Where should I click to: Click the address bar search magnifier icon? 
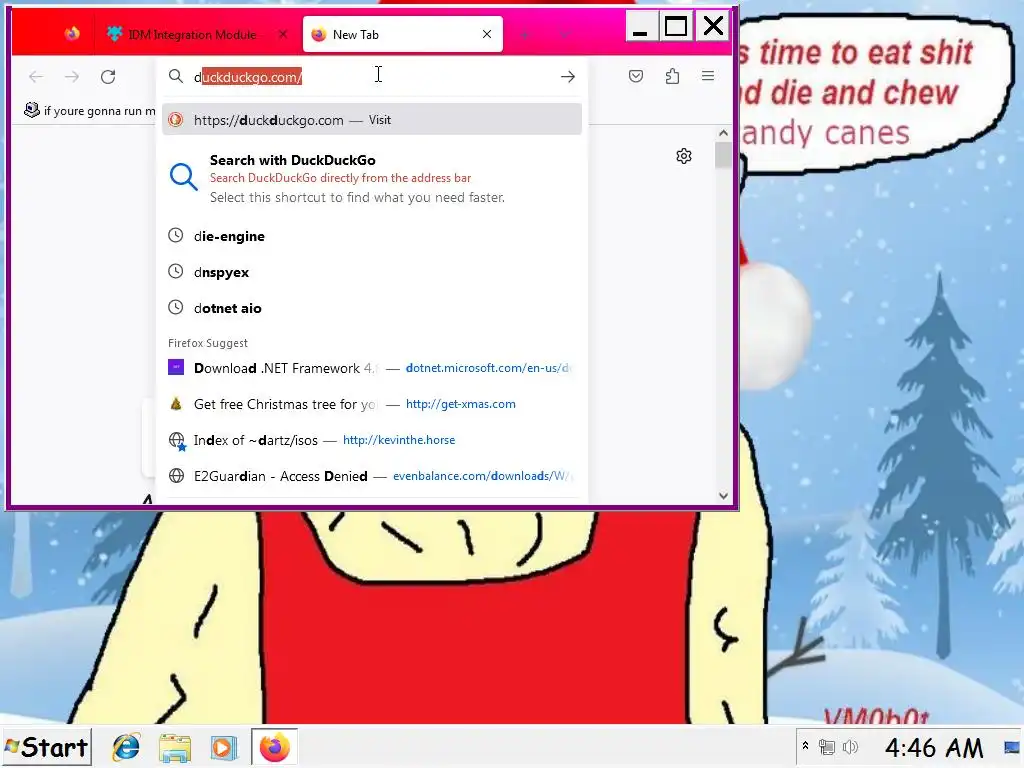click(176, 76)
